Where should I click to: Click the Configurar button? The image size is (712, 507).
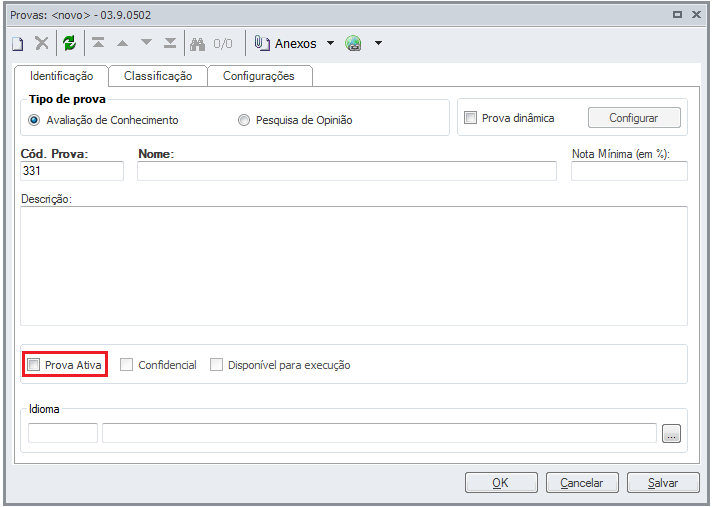[634, 118]
